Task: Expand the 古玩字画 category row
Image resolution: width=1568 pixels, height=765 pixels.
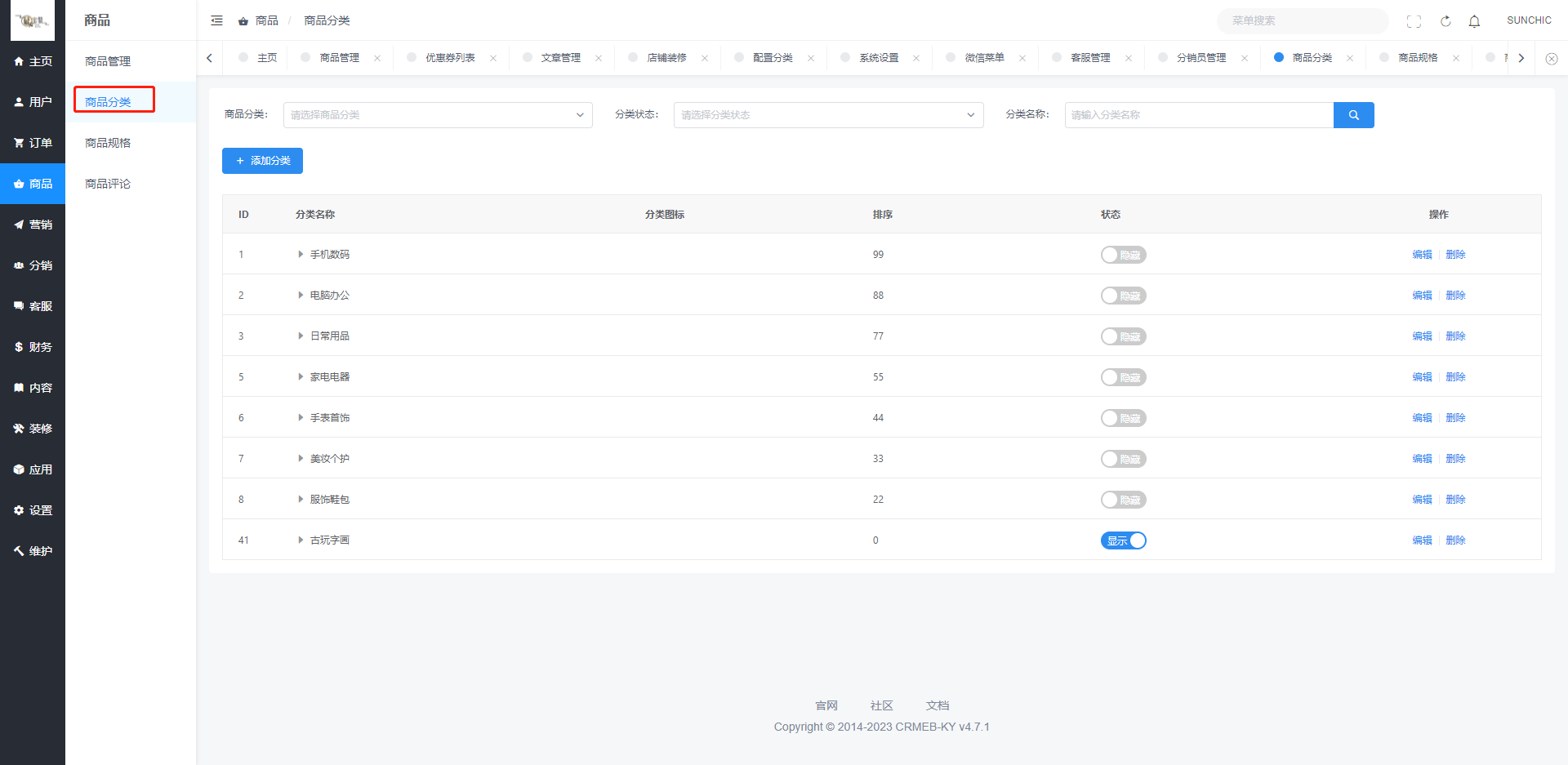Action: [301, 540]
